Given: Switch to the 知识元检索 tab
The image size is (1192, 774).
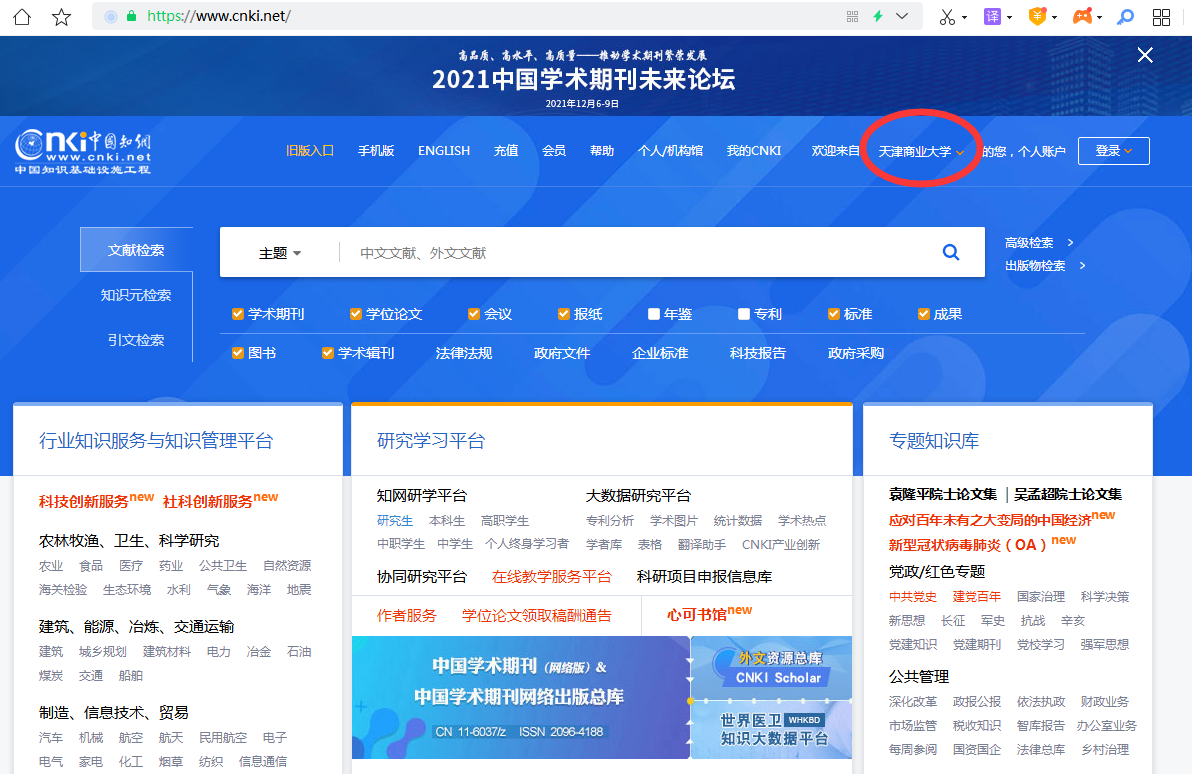Looking at the screenshot, I should click(x=136, y=295).
